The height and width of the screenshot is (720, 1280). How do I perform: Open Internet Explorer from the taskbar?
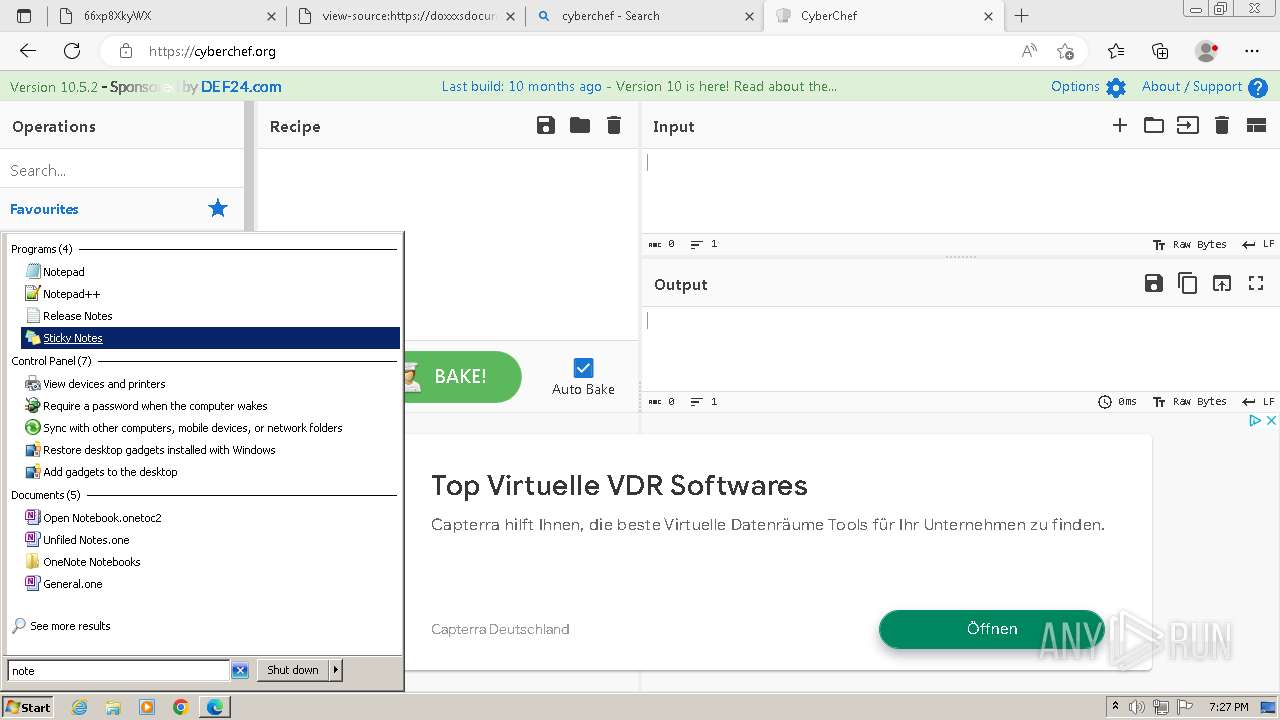point(79,707)
